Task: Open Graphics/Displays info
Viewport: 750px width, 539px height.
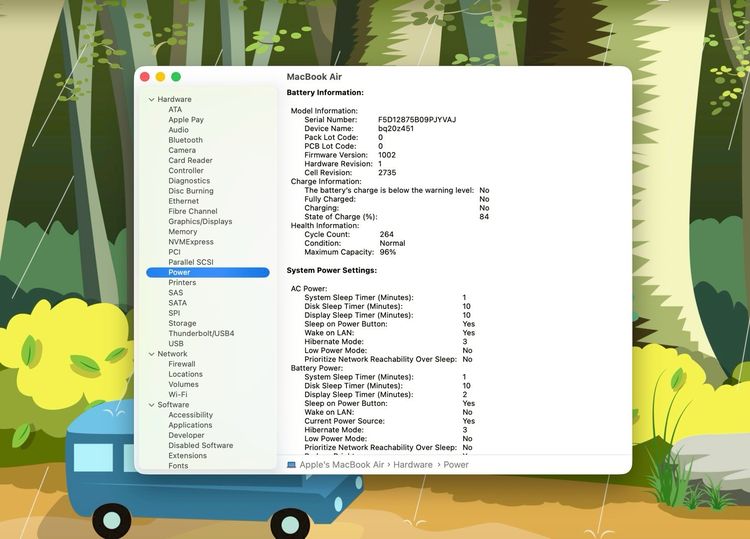Action: click(x=200, y=221)
